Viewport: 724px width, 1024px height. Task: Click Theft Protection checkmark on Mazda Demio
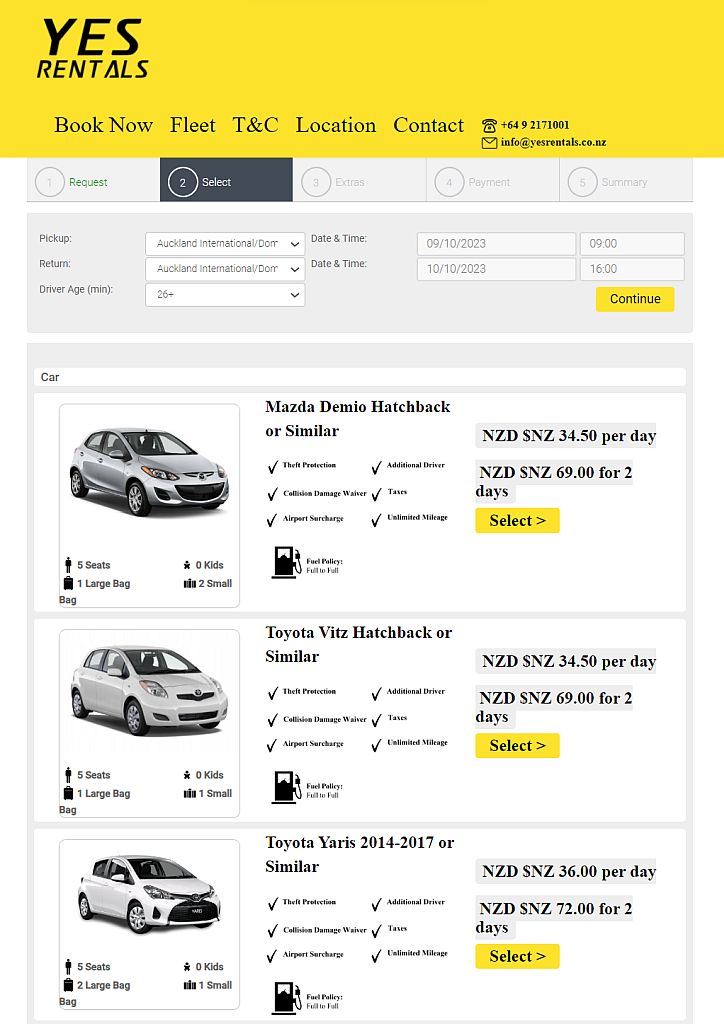point(272,468)
